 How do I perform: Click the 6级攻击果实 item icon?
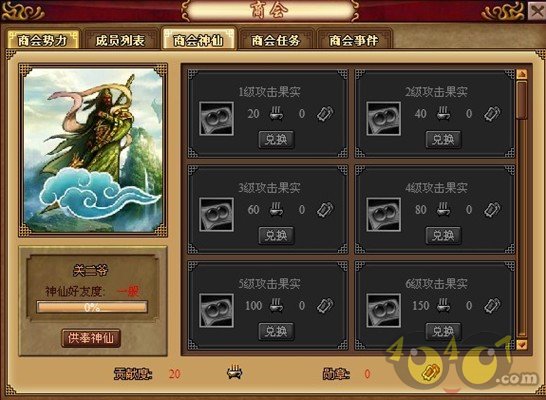point(383,310)
